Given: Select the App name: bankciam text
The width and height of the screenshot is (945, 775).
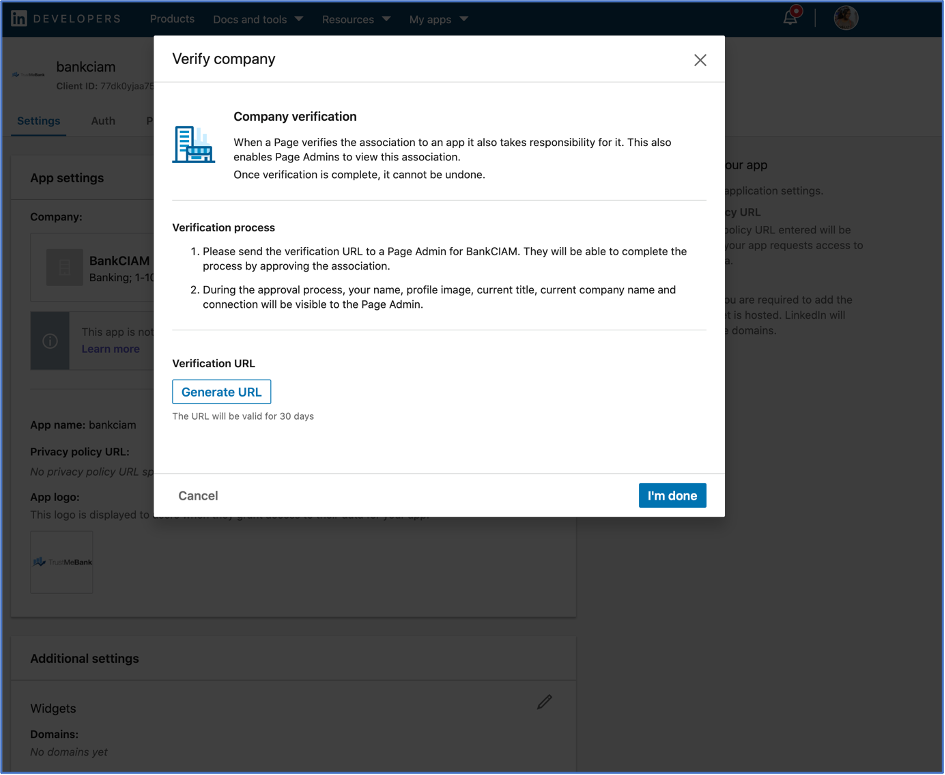Looking at the screenshot, I should [x=83, y=425].
